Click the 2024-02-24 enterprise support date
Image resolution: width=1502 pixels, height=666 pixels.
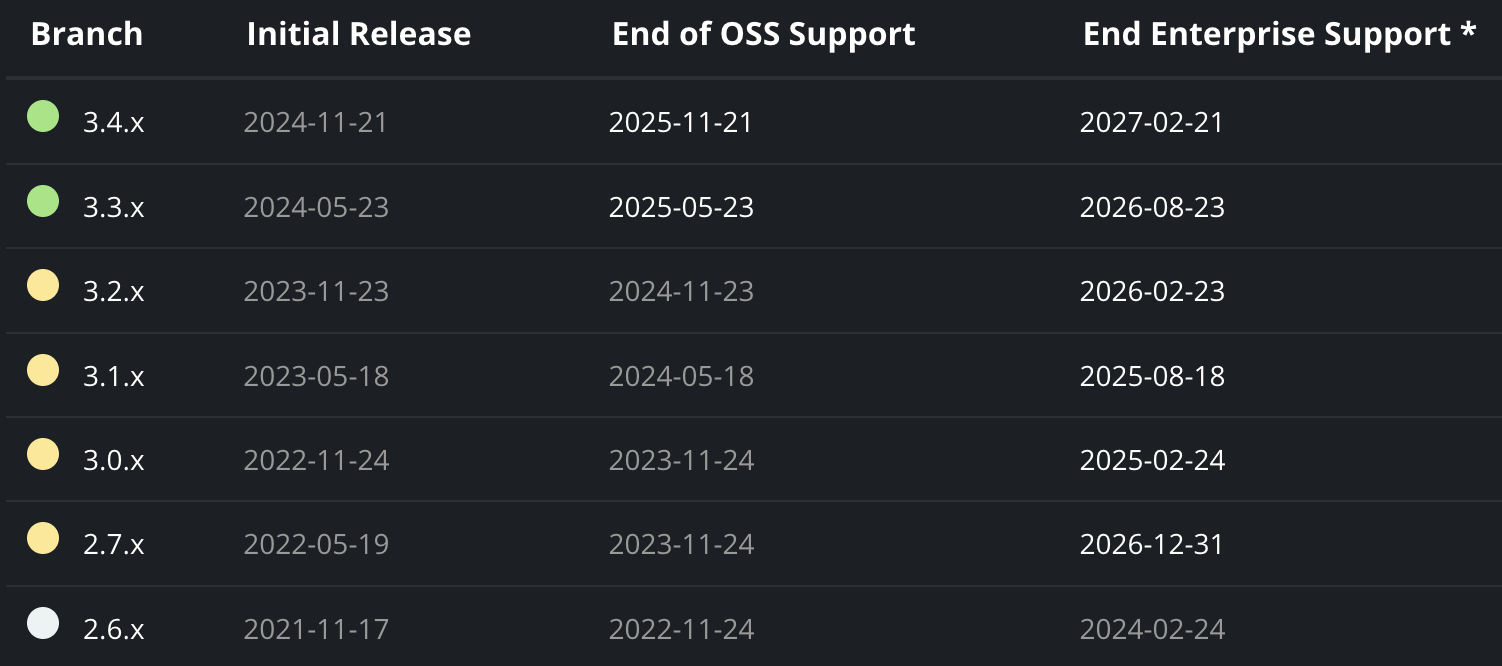1152,629
